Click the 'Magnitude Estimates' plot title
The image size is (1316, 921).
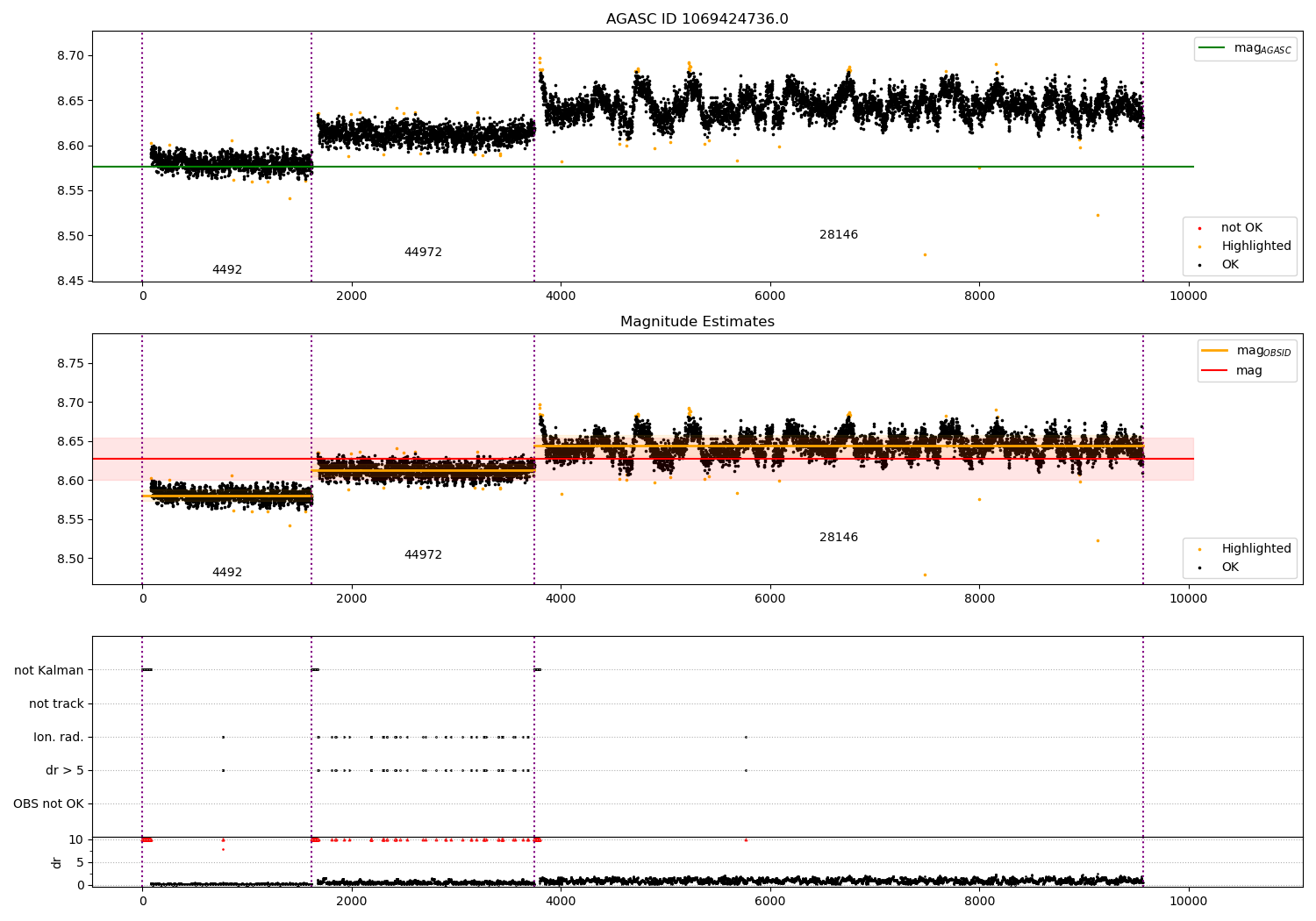pyautogui.click(x=697, y=322)
